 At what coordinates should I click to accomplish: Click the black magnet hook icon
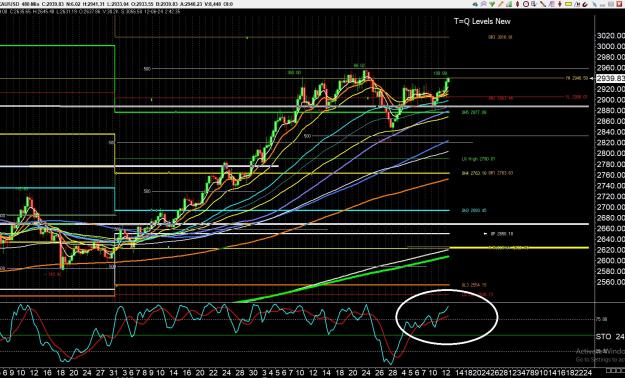pos(586,4)
